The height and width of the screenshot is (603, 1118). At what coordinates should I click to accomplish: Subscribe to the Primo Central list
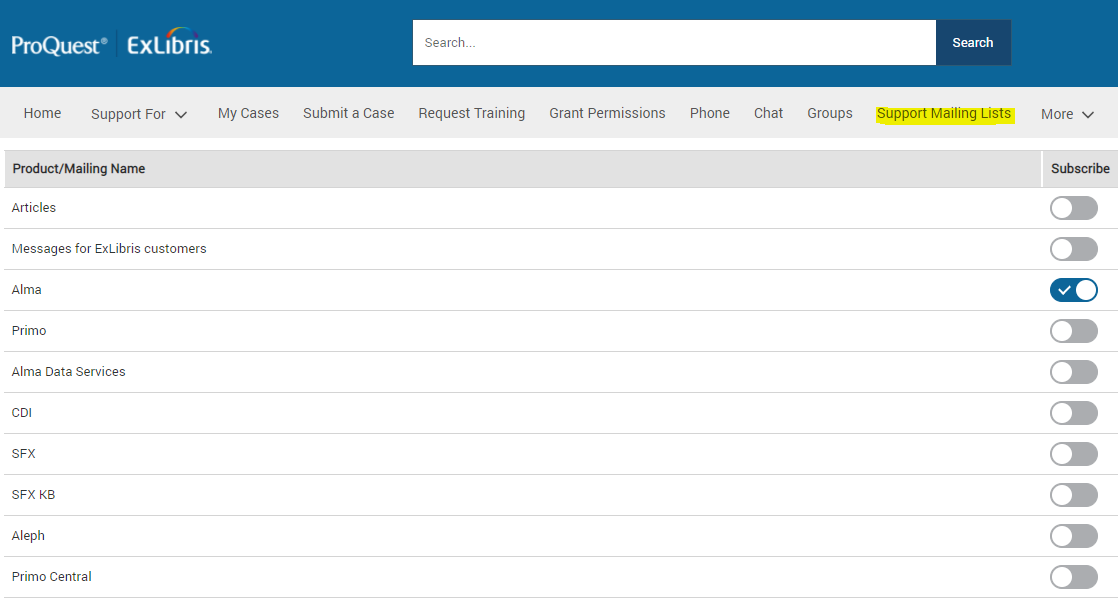pyautogui.click(x=1073, y=577)
